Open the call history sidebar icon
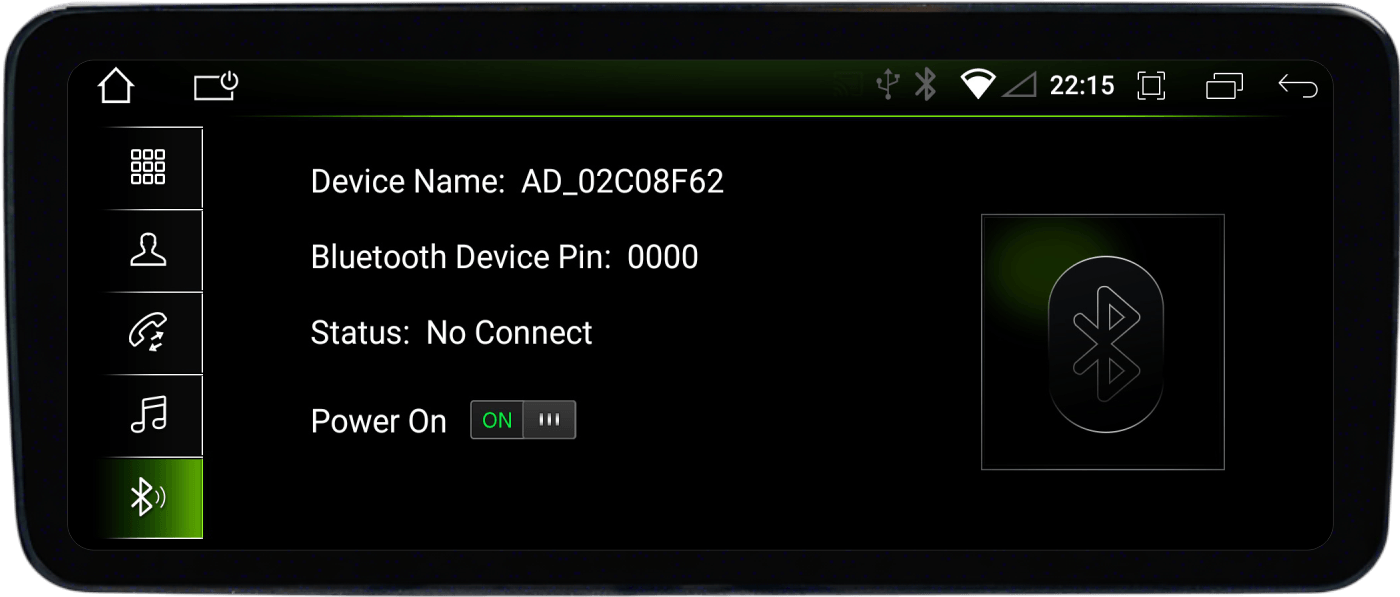The image size is (1400, 597). point(148,333)
